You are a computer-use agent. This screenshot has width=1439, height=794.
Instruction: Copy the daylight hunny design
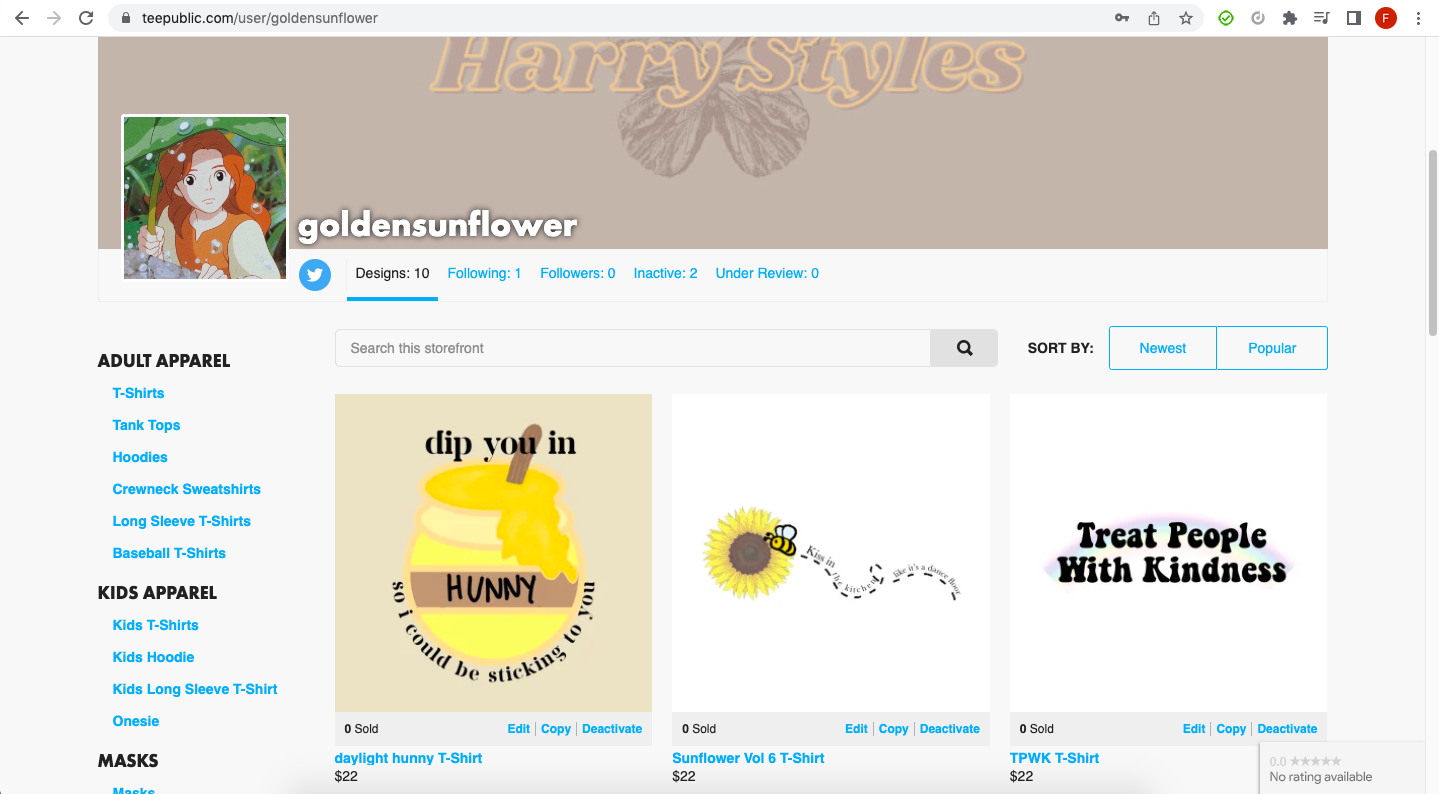click(556, 729)
